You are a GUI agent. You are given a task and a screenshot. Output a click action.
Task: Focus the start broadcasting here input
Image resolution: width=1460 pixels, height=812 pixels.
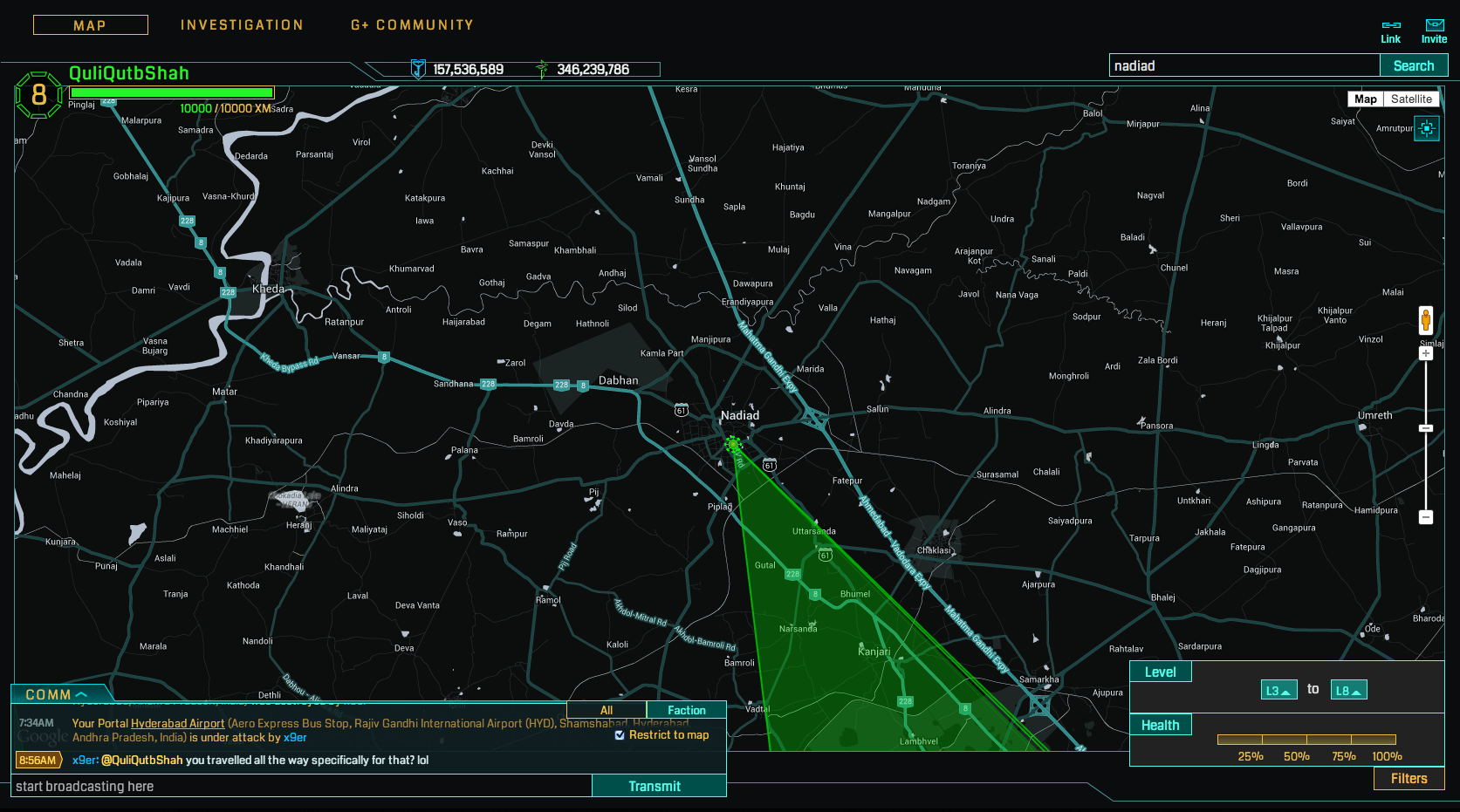301,786
